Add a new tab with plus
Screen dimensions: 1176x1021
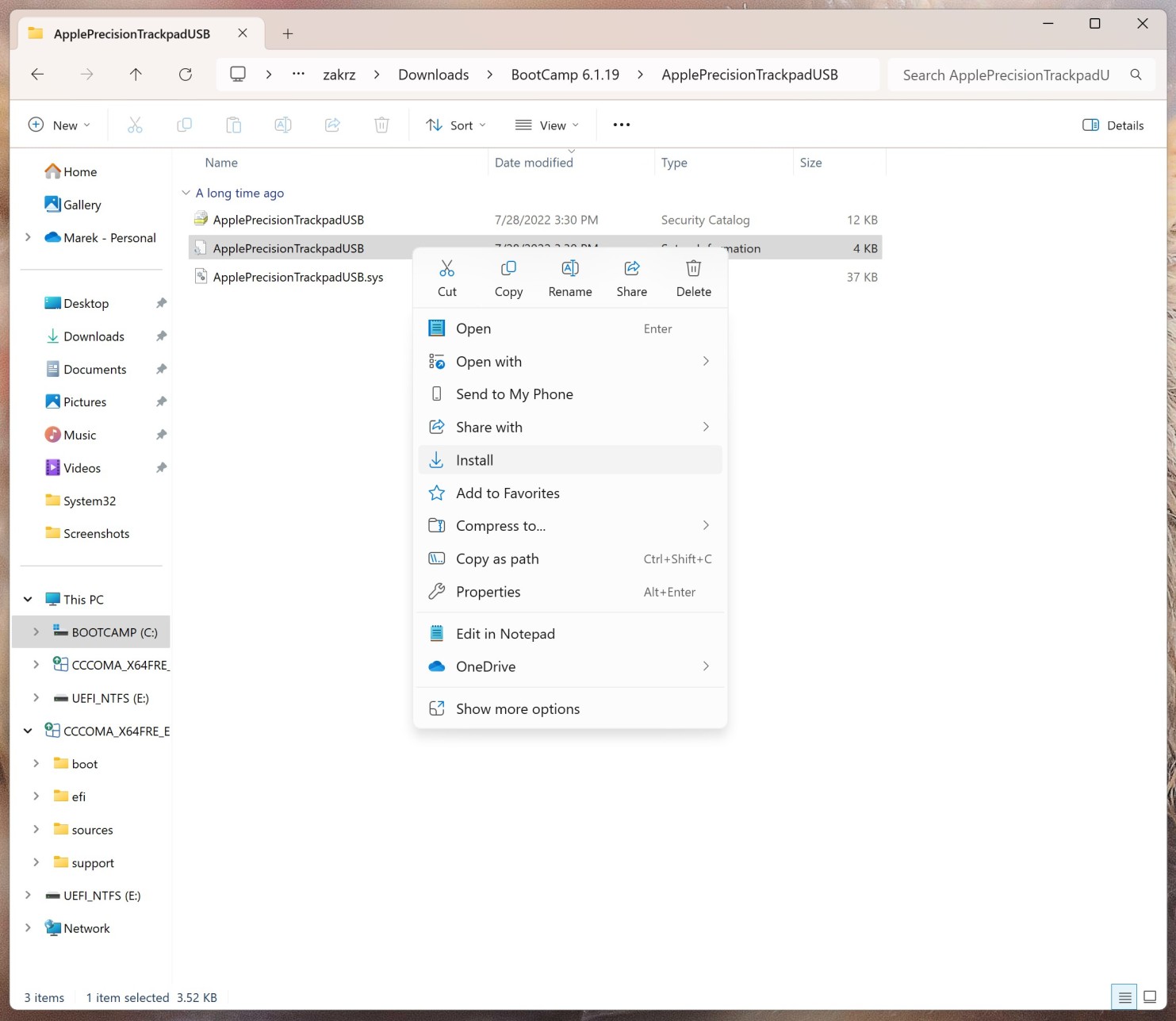(x=288, y=33)
